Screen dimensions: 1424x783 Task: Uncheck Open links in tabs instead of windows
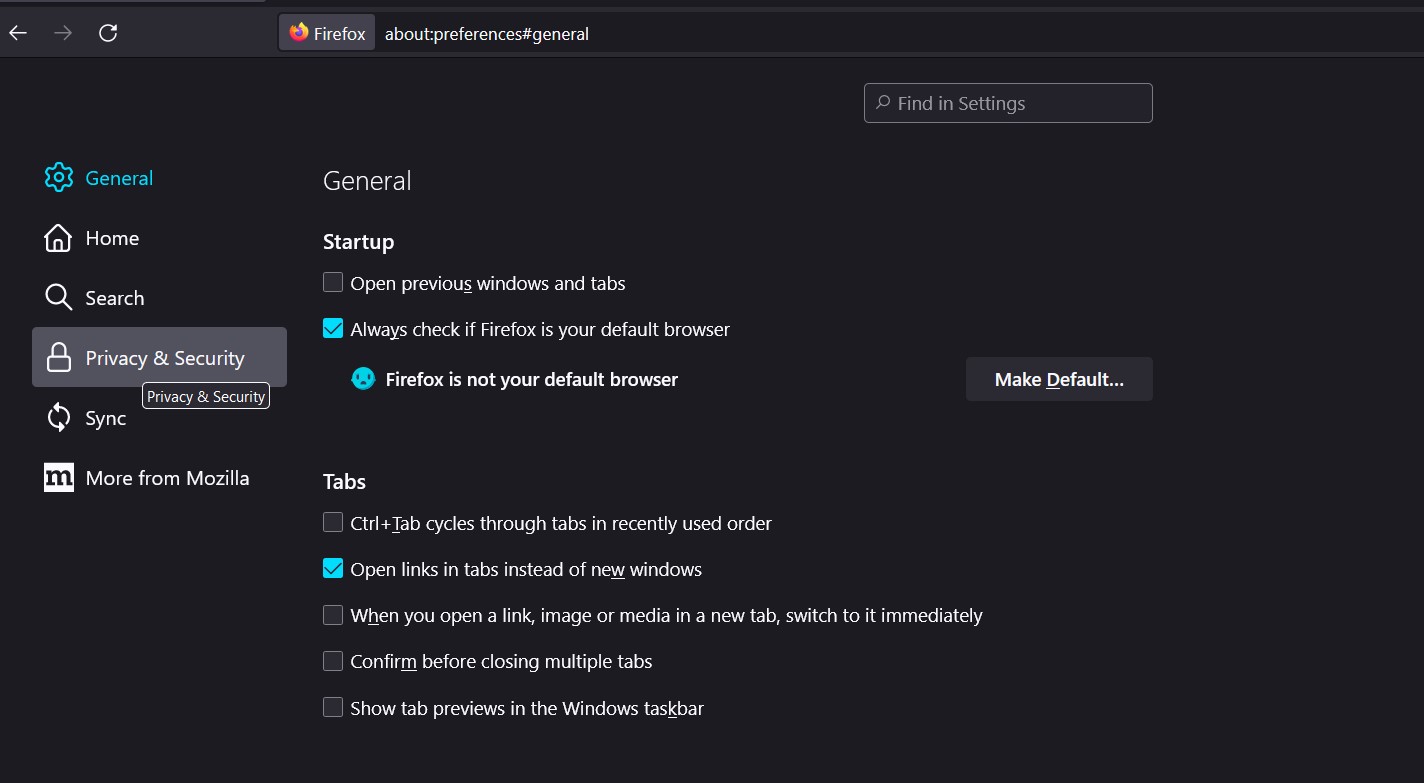coord(333,569)
